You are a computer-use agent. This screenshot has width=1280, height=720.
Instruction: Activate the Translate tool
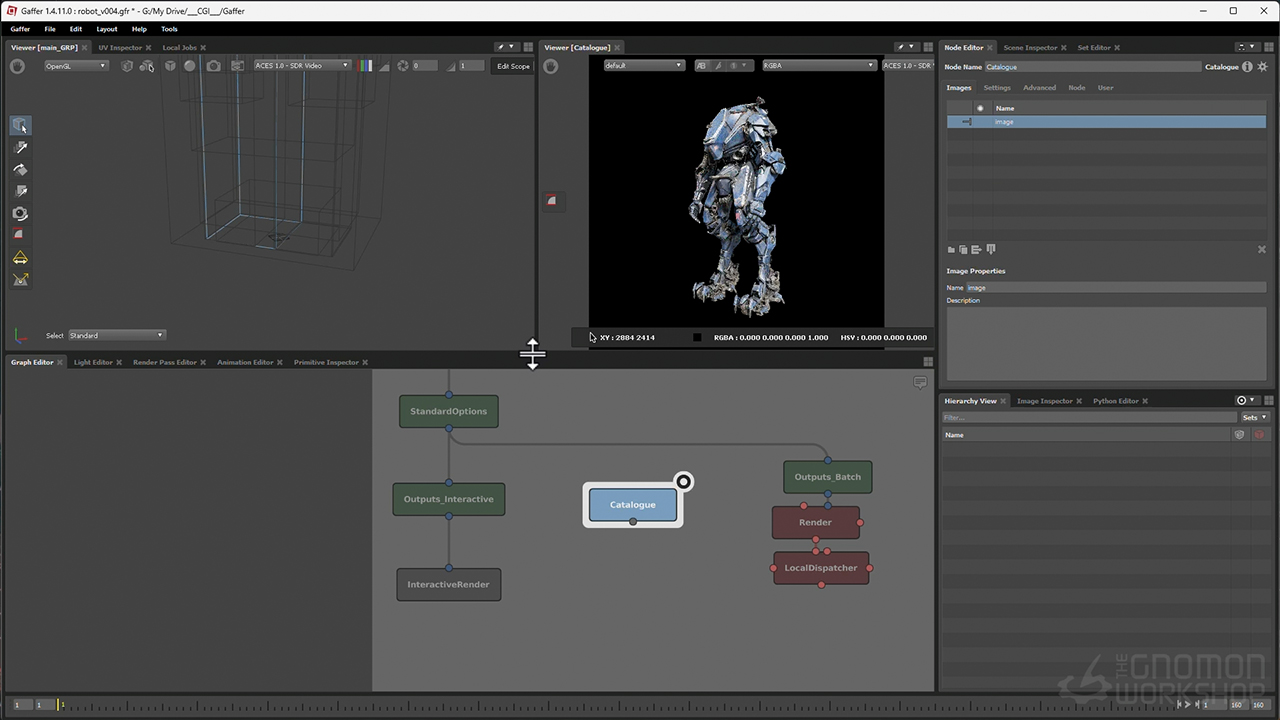(x=20, y=148)
